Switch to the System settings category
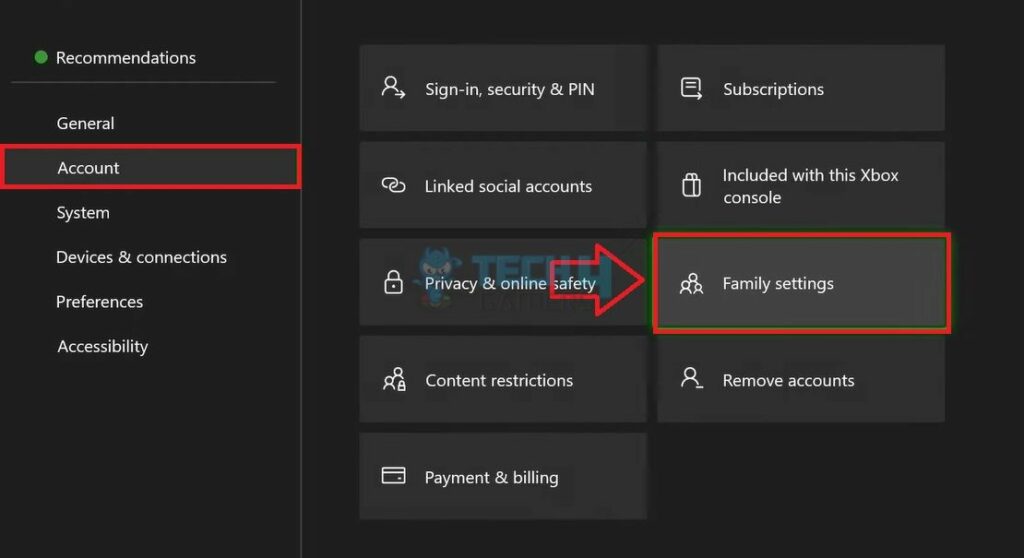1024x558 pixels. pyautogui.click(x=83, y=212)
